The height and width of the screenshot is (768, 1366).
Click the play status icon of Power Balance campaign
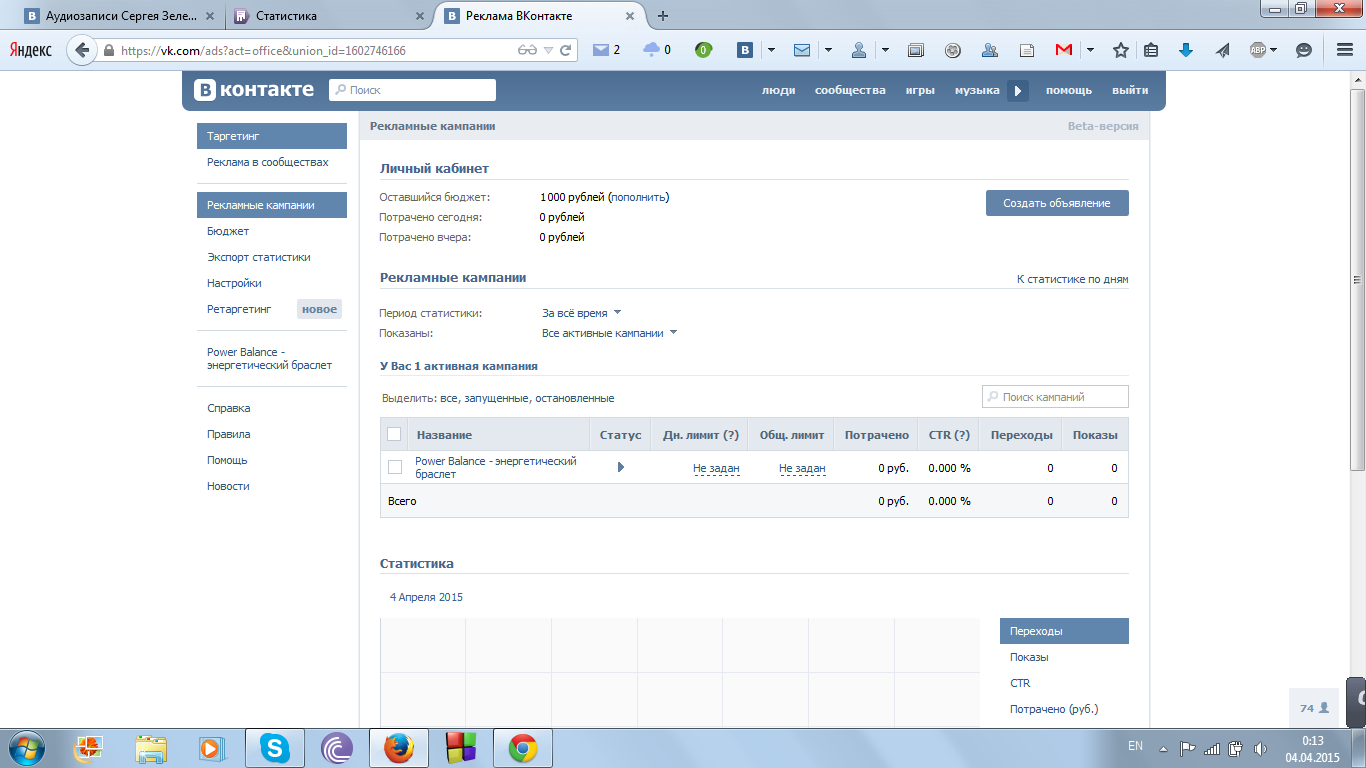click(621, 467)
